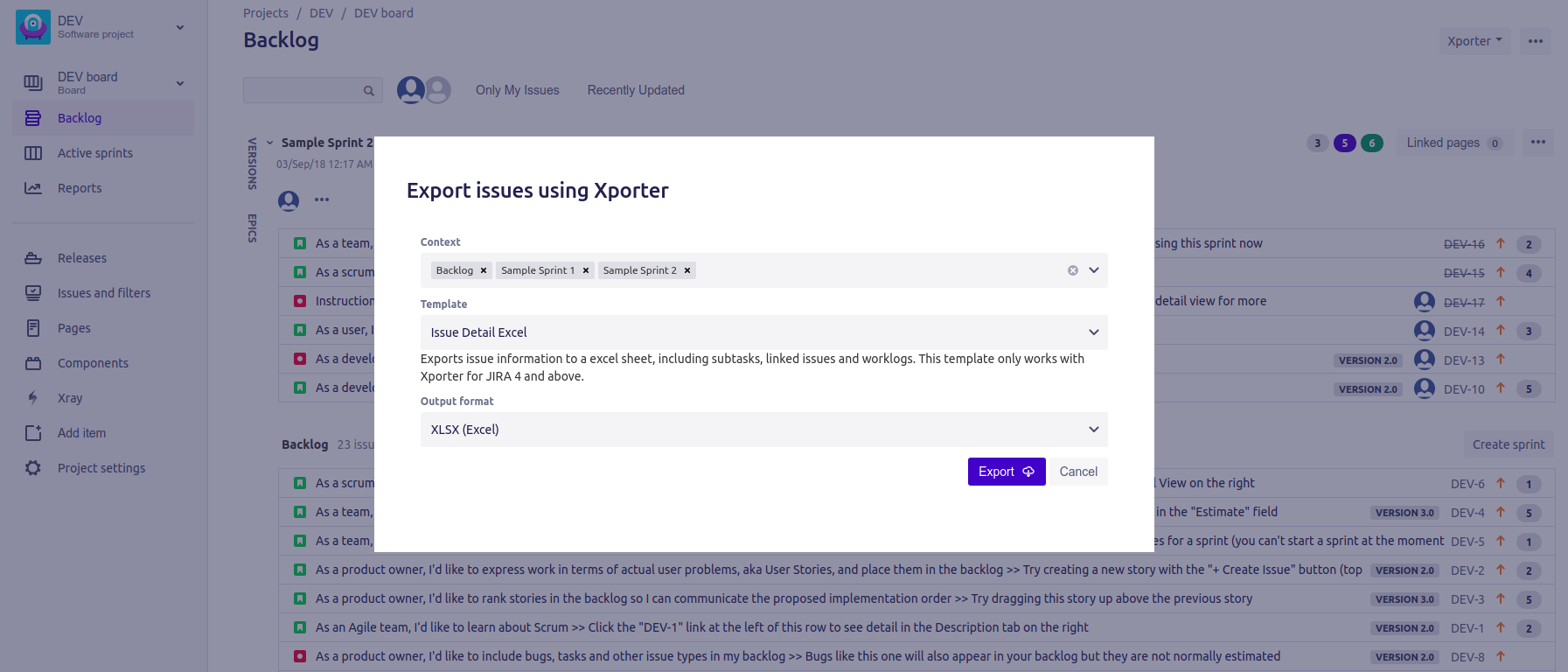Open Active sprints in sidebar
The height and width of the screenshot is (672, 1568).
click(x=95, y=153)
